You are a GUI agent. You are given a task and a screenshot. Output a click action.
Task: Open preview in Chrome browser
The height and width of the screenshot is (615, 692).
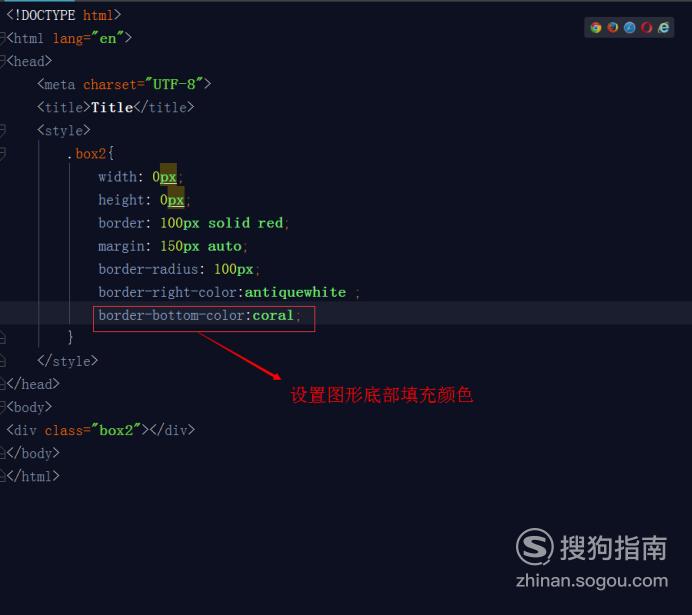tap(596, 28)
